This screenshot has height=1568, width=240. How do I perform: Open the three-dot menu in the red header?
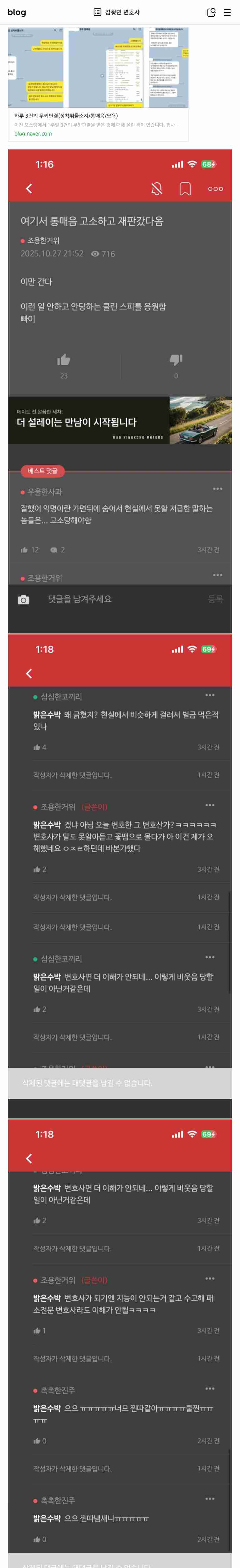point(216,189)
